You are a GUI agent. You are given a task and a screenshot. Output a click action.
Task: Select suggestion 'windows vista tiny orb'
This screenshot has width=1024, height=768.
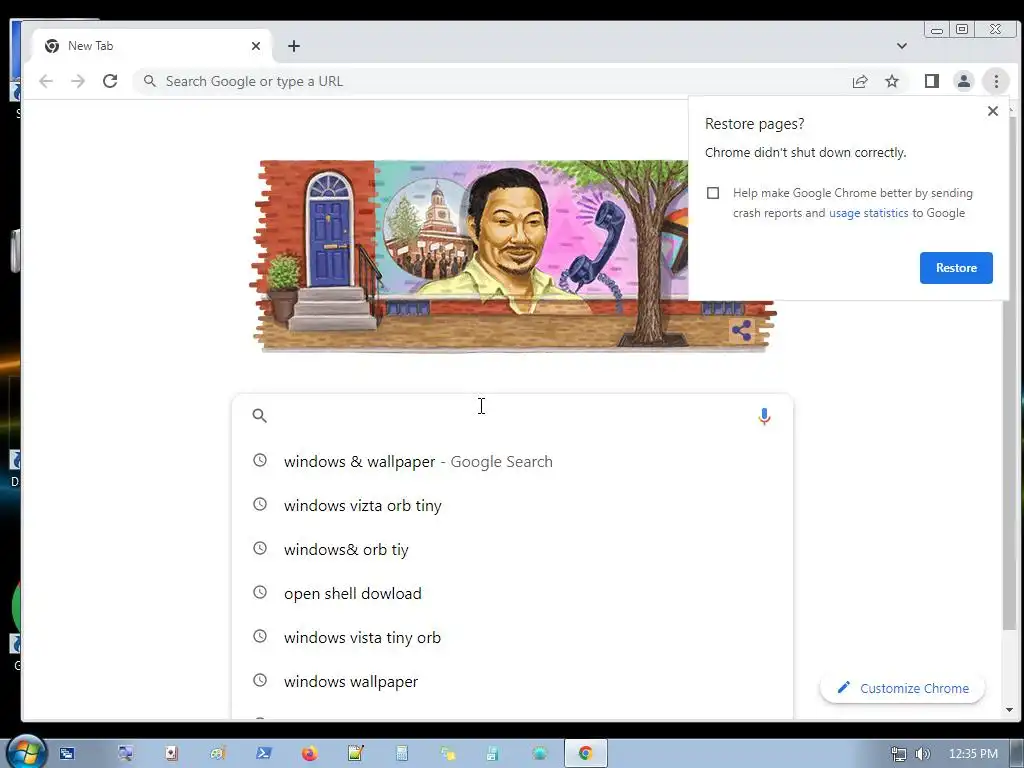tap(513, 637)
